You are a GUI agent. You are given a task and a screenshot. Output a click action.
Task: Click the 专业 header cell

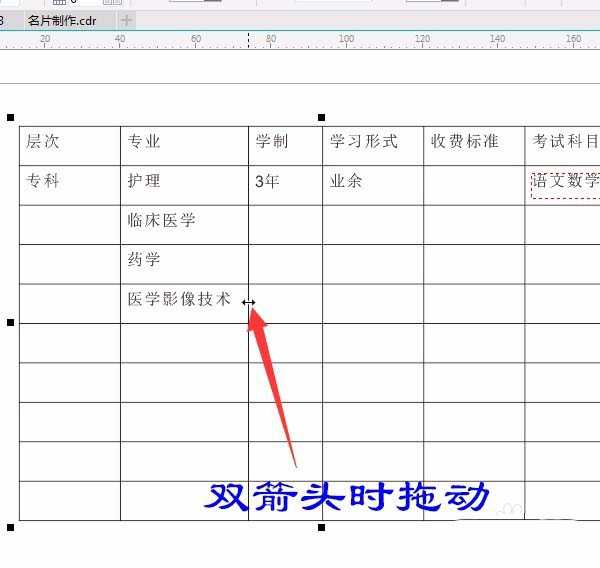(x=184, y=146)
